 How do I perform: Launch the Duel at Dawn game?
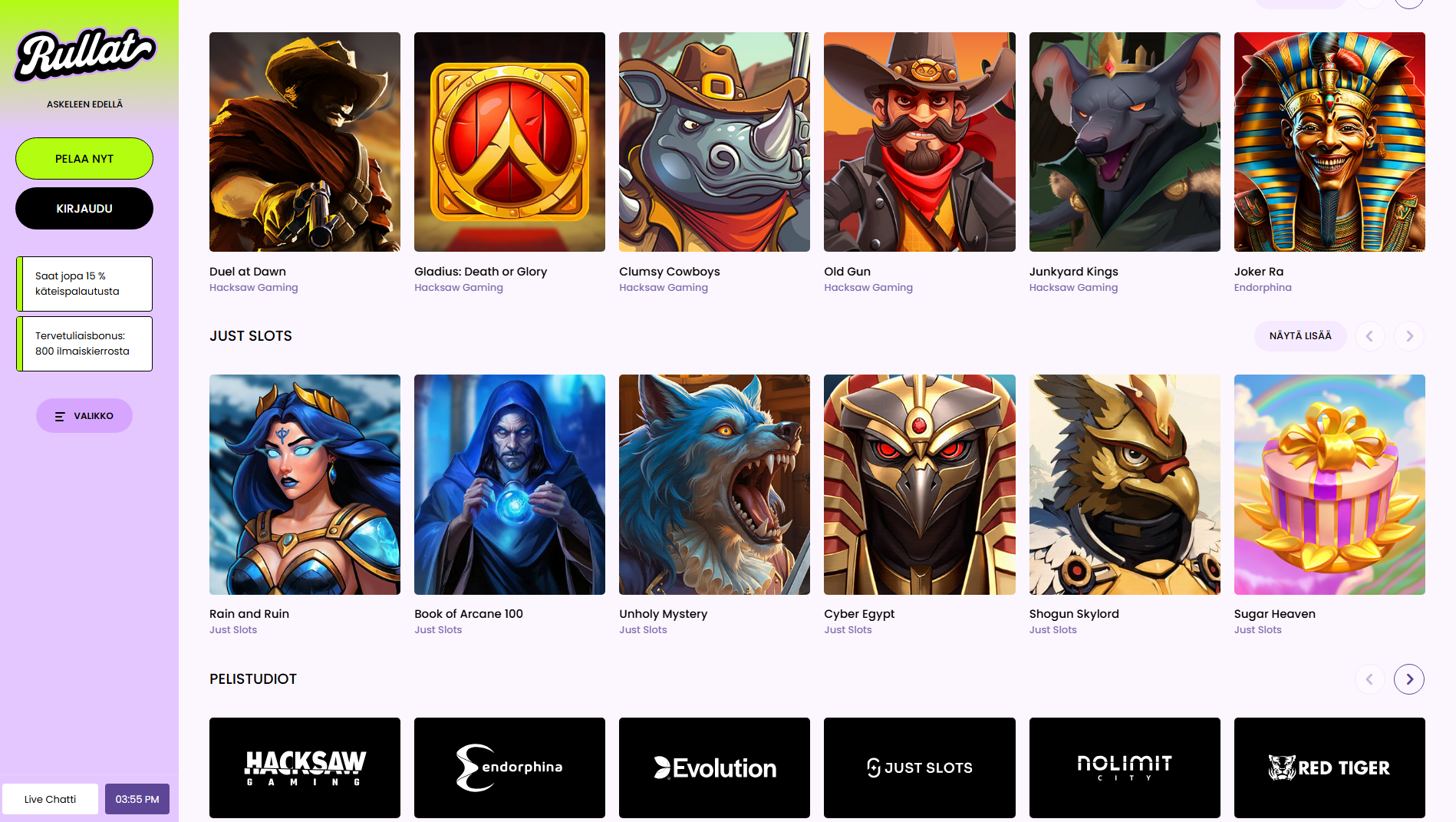click(305, 142)
